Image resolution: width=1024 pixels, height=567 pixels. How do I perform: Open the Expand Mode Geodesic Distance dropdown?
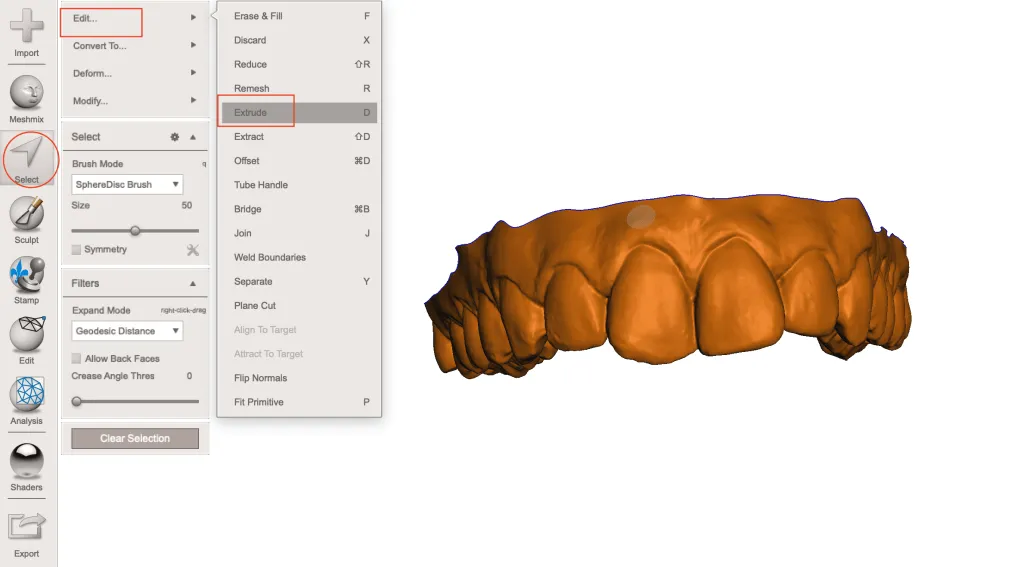(127, 331)
